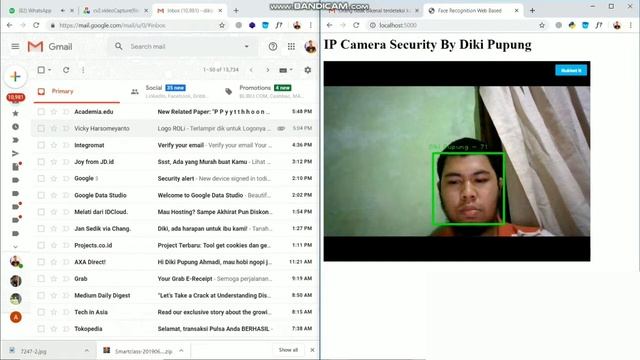
Task: Open search options dropdown in search bar
Action: coord(247,47)
